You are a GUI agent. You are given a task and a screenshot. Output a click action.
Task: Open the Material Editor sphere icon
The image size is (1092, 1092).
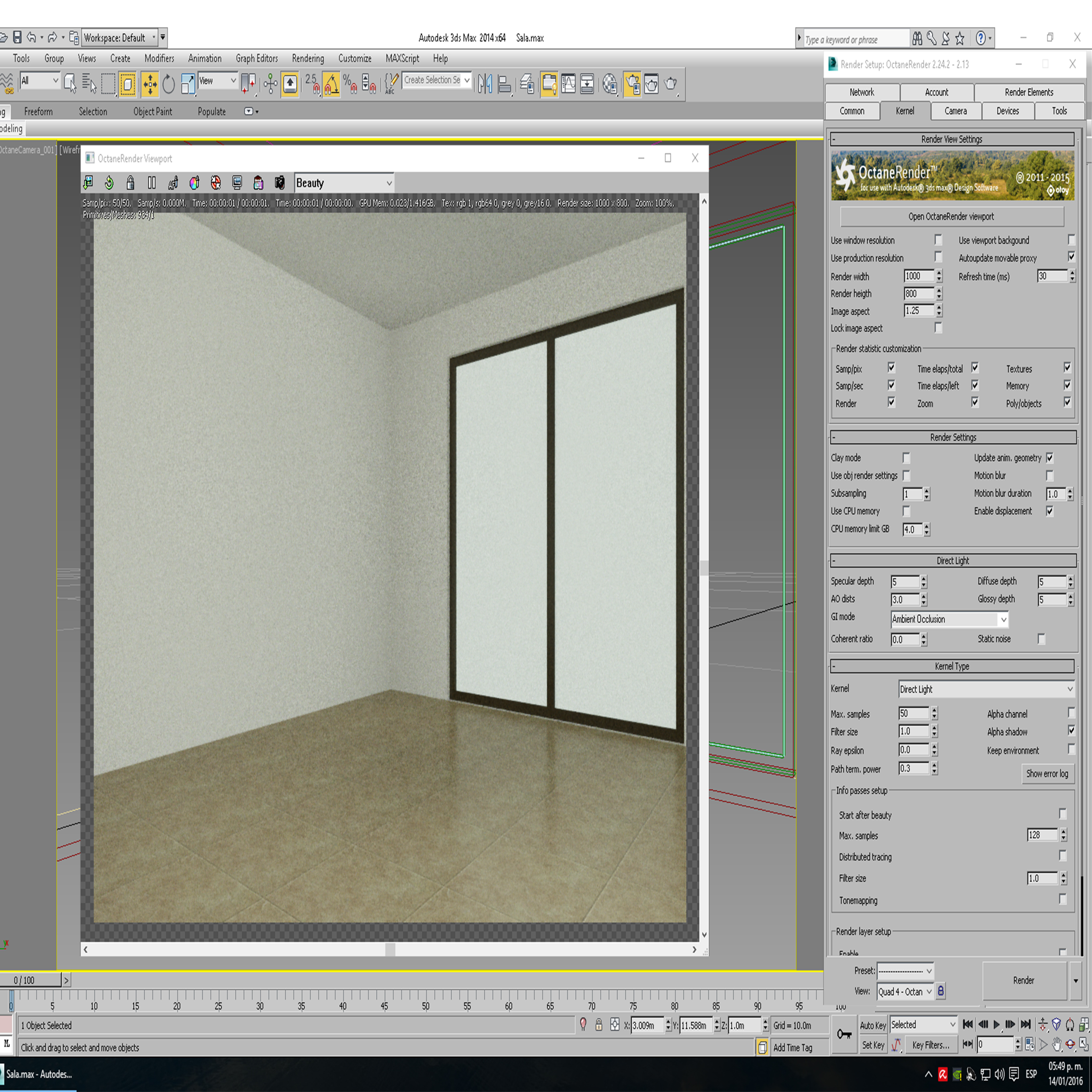pyautogui.click(x=609, y=84)
